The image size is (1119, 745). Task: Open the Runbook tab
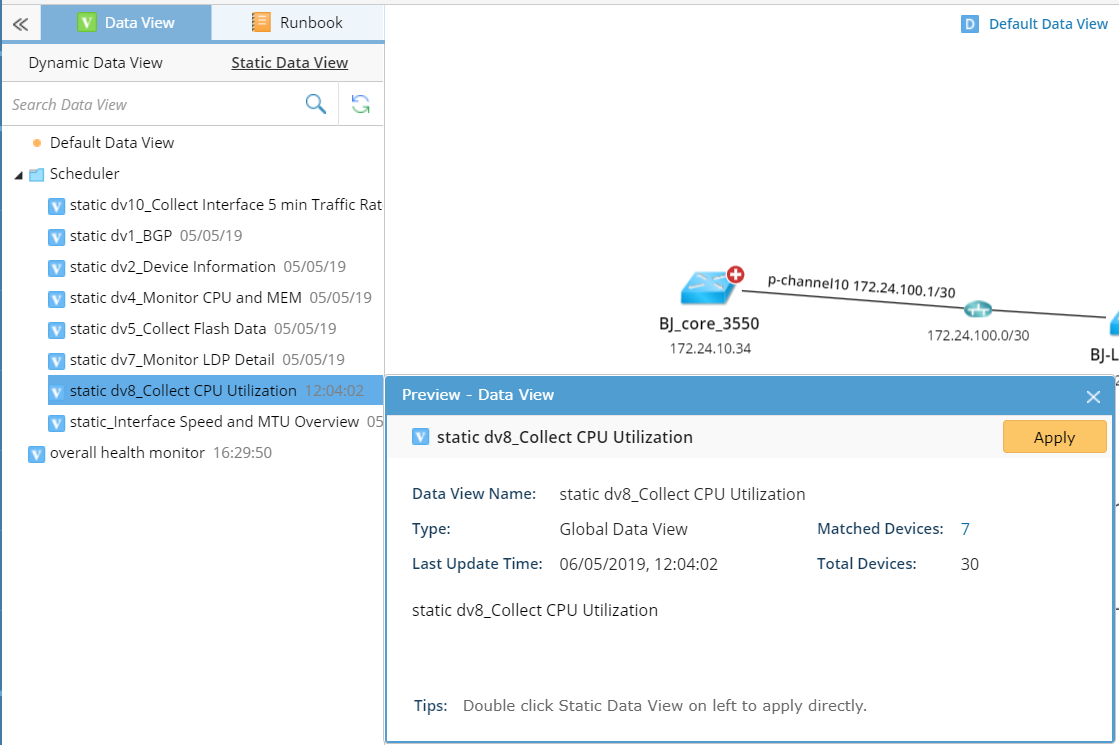[x=298, y=23]
